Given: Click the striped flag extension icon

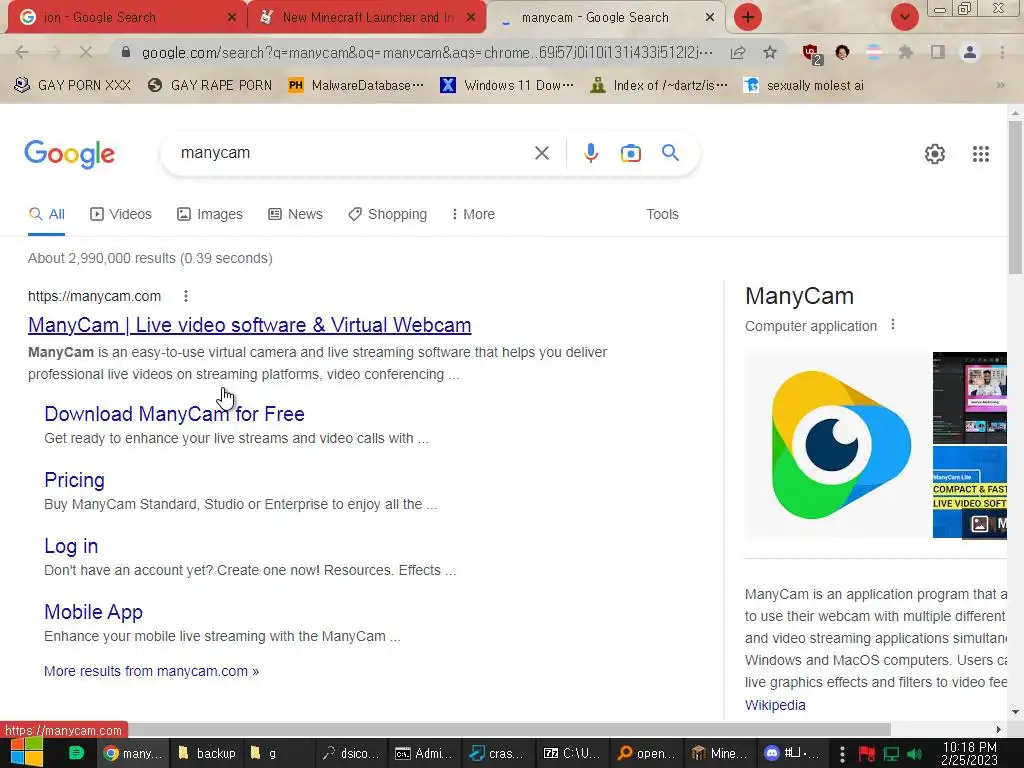Looking at the screenshot, I should pyautogui.click(x=874, y=52).
